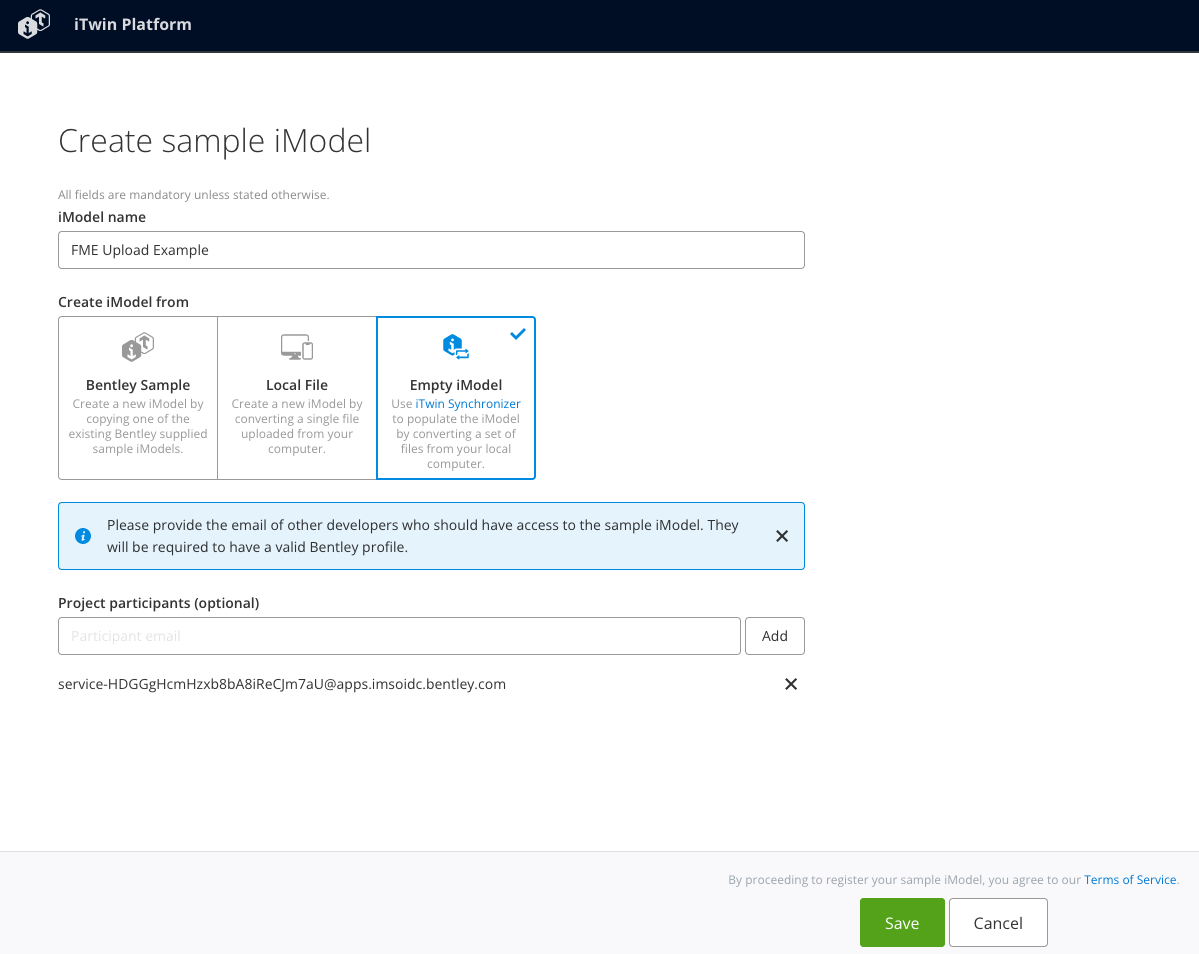Click the info icon in the blue banner
Image resolution: width=1199 pixels, height=954 pixels.
point(83,536)
